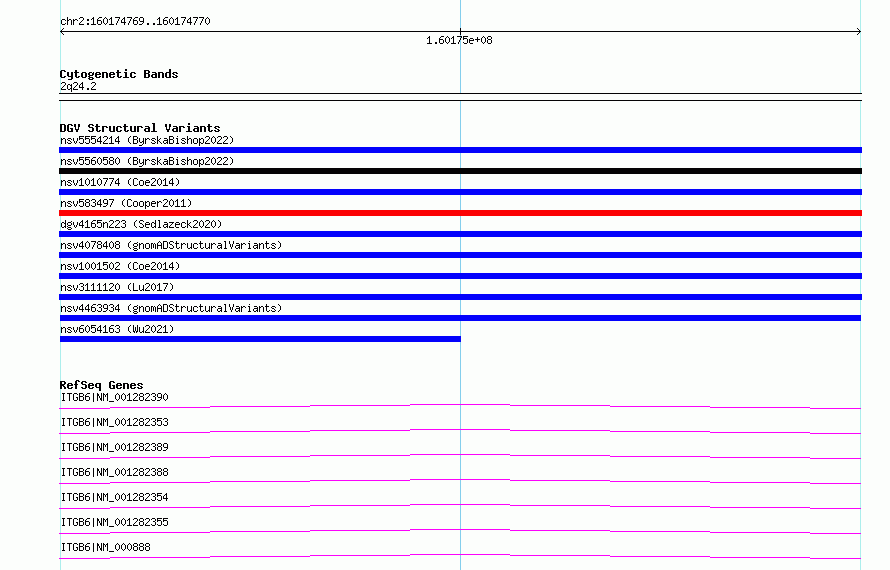Open transcript ITGB6|NM_001282353 label
Screen dimensions: 890x570
115,422
